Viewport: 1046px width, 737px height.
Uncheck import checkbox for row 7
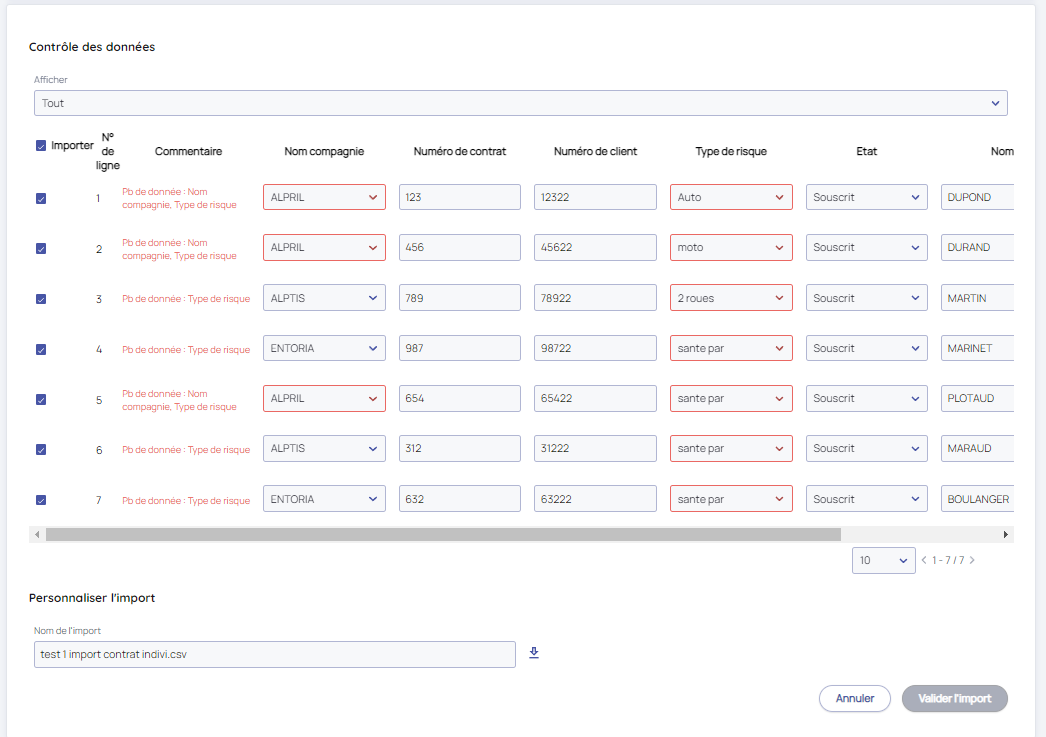coord(41,500)
